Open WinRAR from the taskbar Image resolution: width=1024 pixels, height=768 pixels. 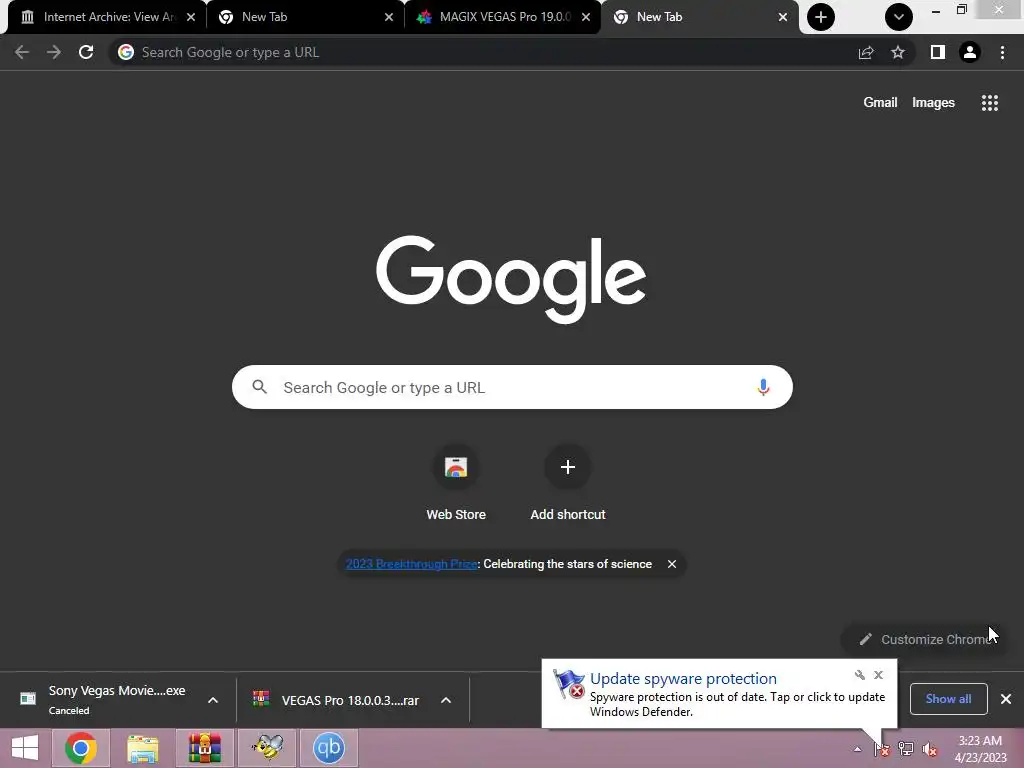(204, 748)
